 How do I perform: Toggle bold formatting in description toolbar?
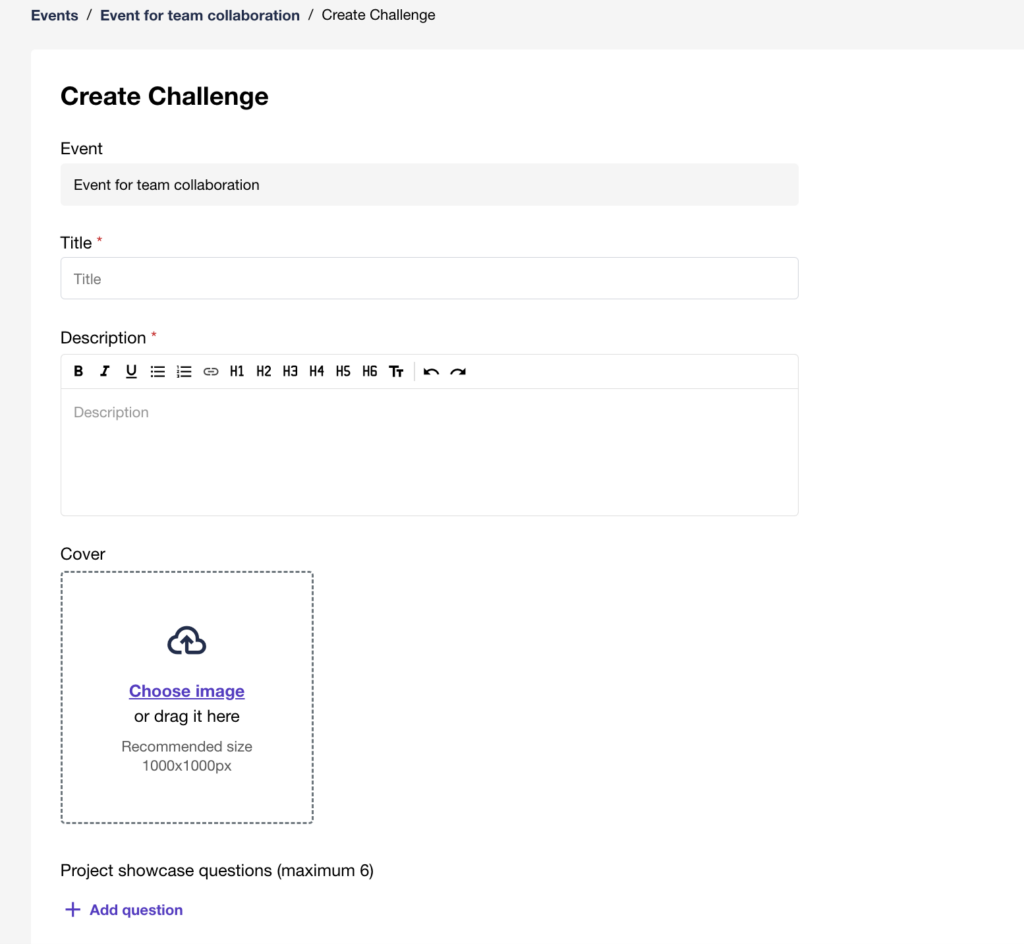click(x=79, y=372)
